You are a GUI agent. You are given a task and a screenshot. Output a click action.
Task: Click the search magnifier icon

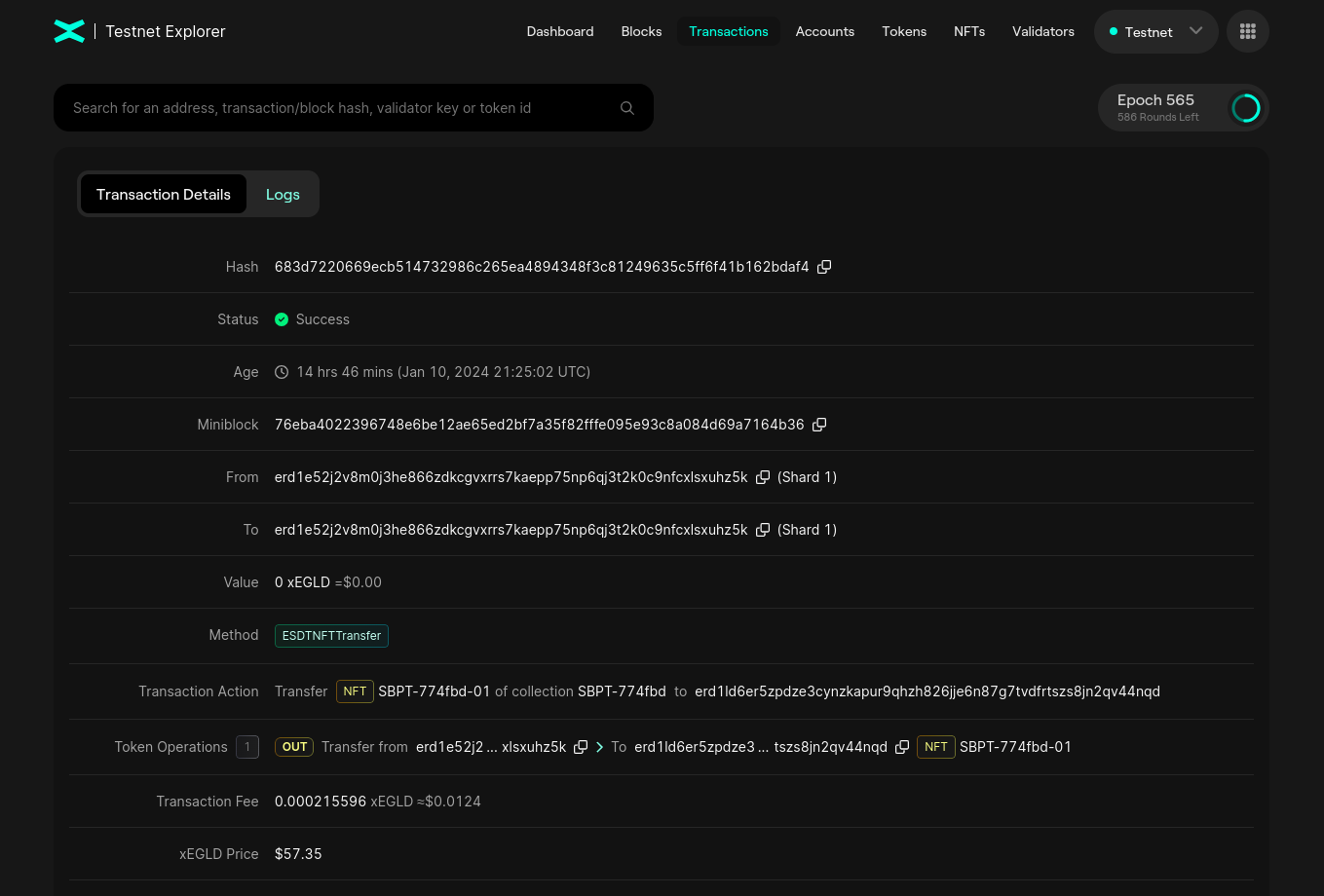[x=627, y=108]
